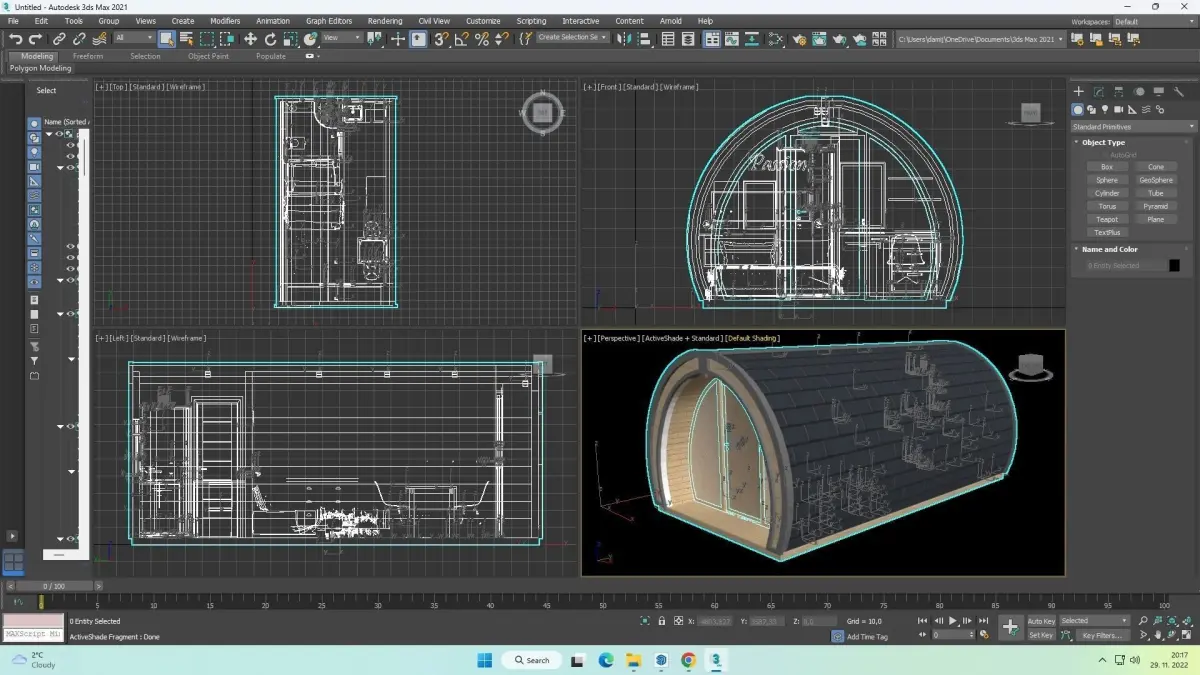The width and height of the screenshot is (1200, 675).
Task: Click the Teapot primitive button
Action: pos(1106,219)
